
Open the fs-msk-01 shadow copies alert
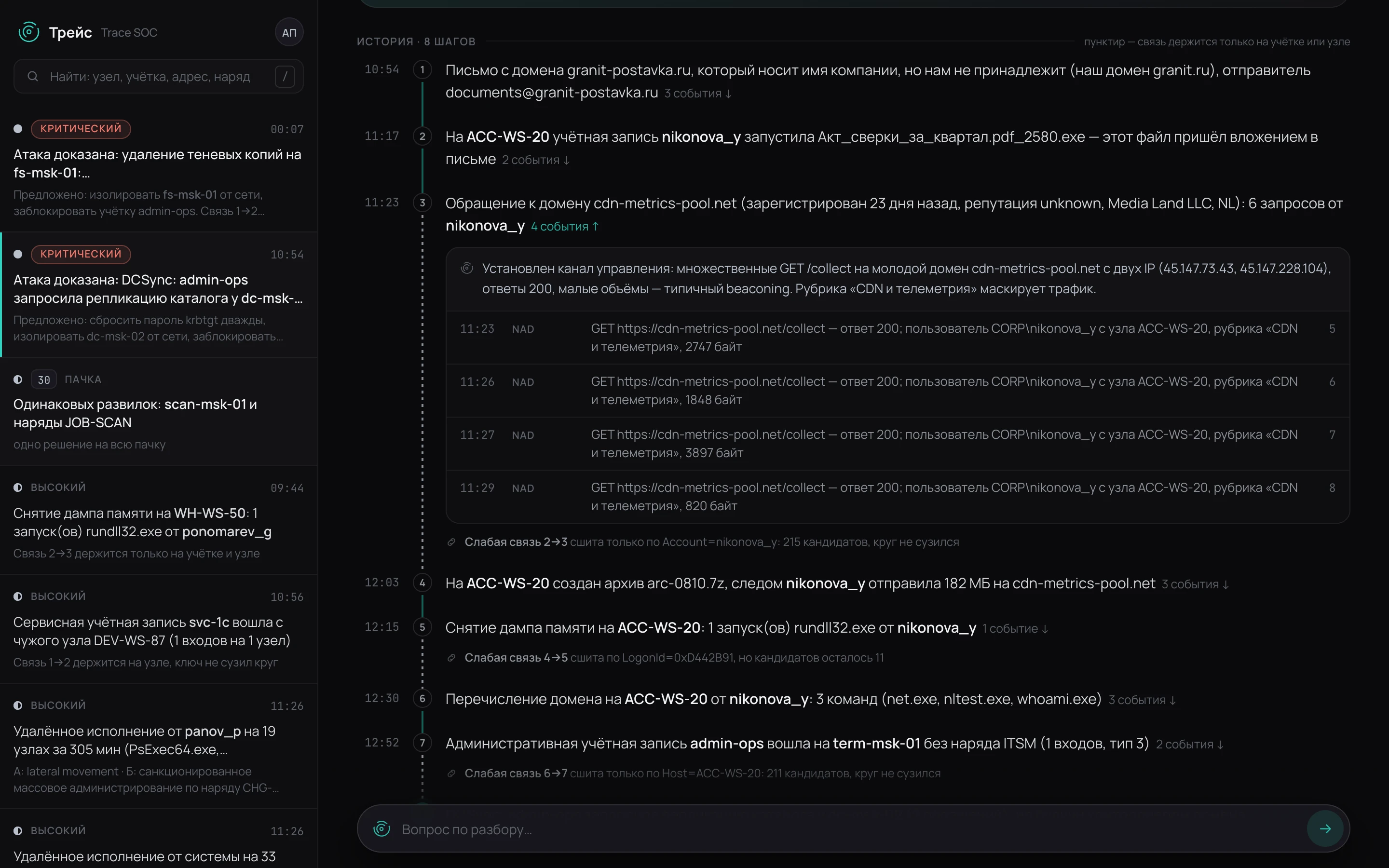(159, 169)
